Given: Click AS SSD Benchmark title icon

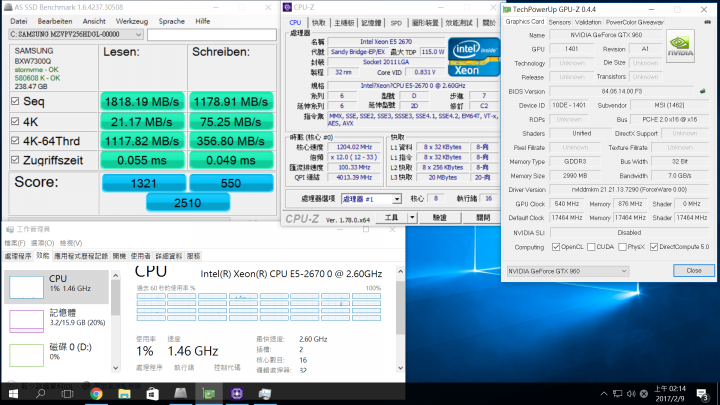Looking at the screenshot, I should coord(8,7).
